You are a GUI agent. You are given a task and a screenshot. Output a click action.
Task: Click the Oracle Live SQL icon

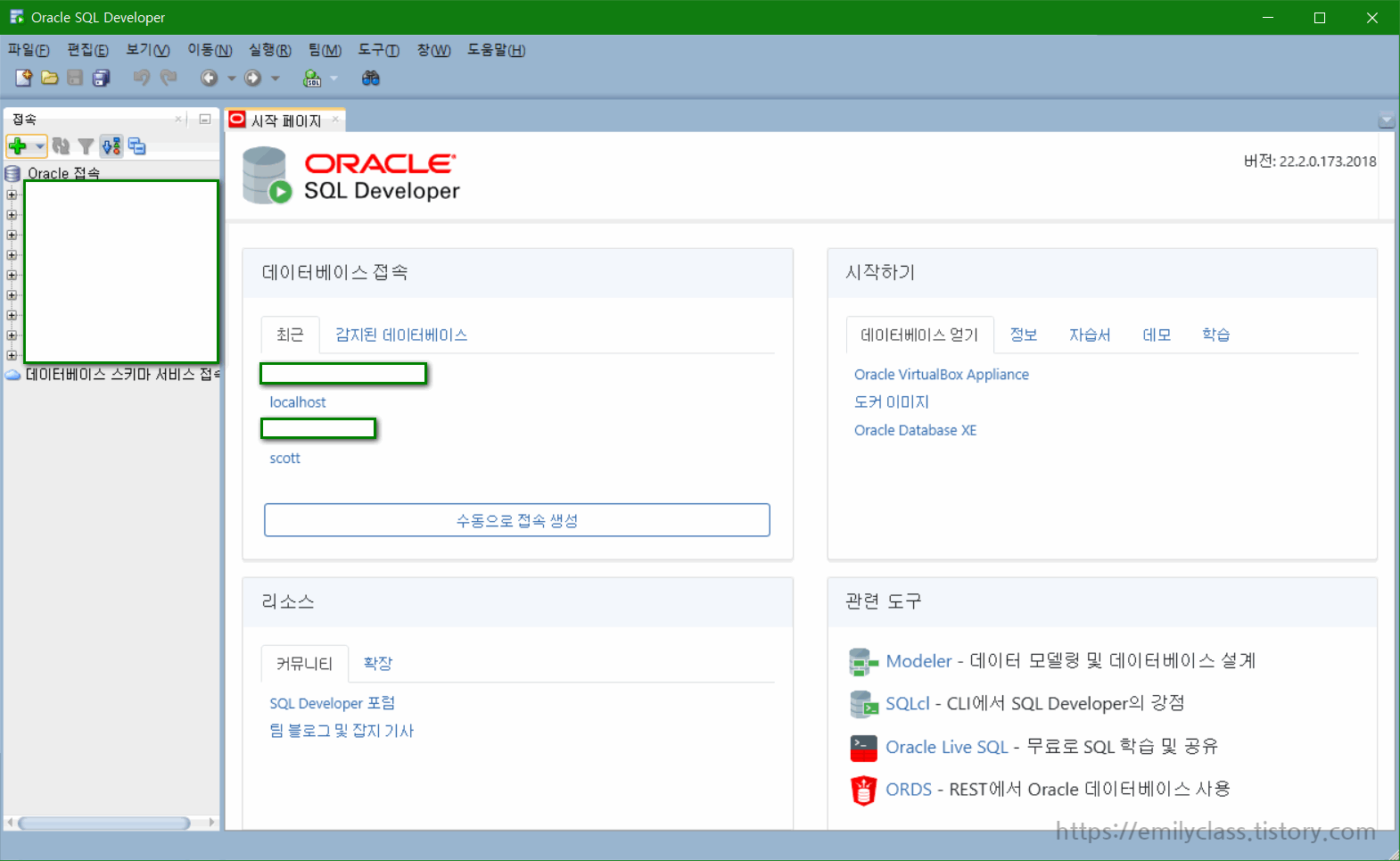click(863, 748)
